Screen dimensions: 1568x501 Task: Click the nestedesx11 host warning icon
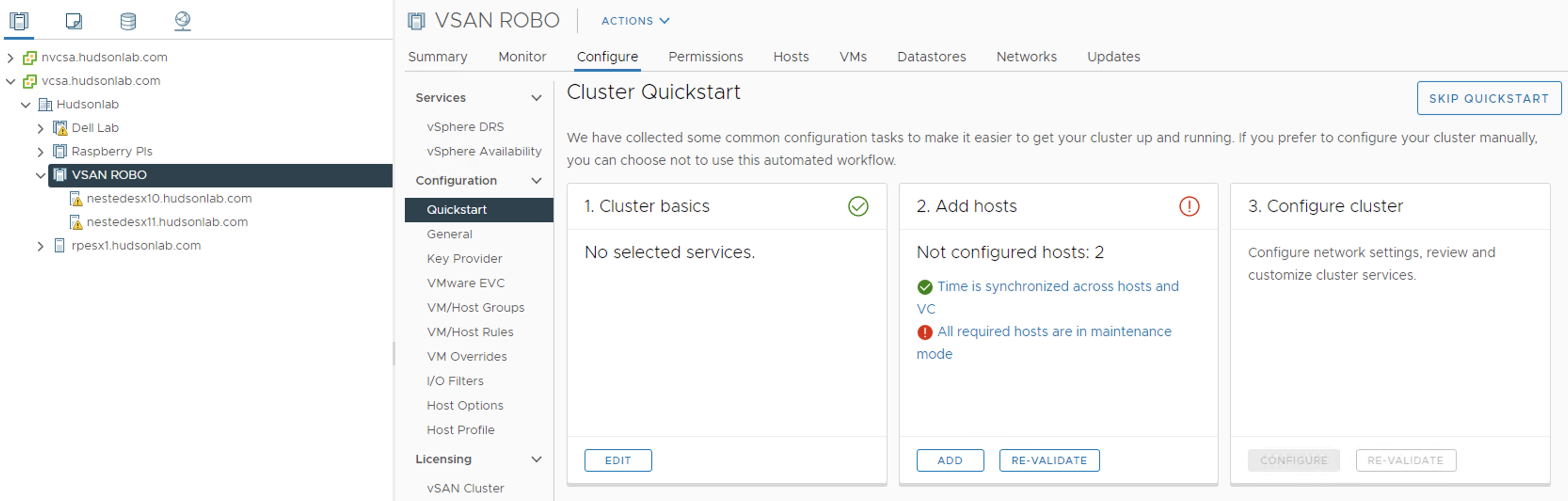pos(75,222)
